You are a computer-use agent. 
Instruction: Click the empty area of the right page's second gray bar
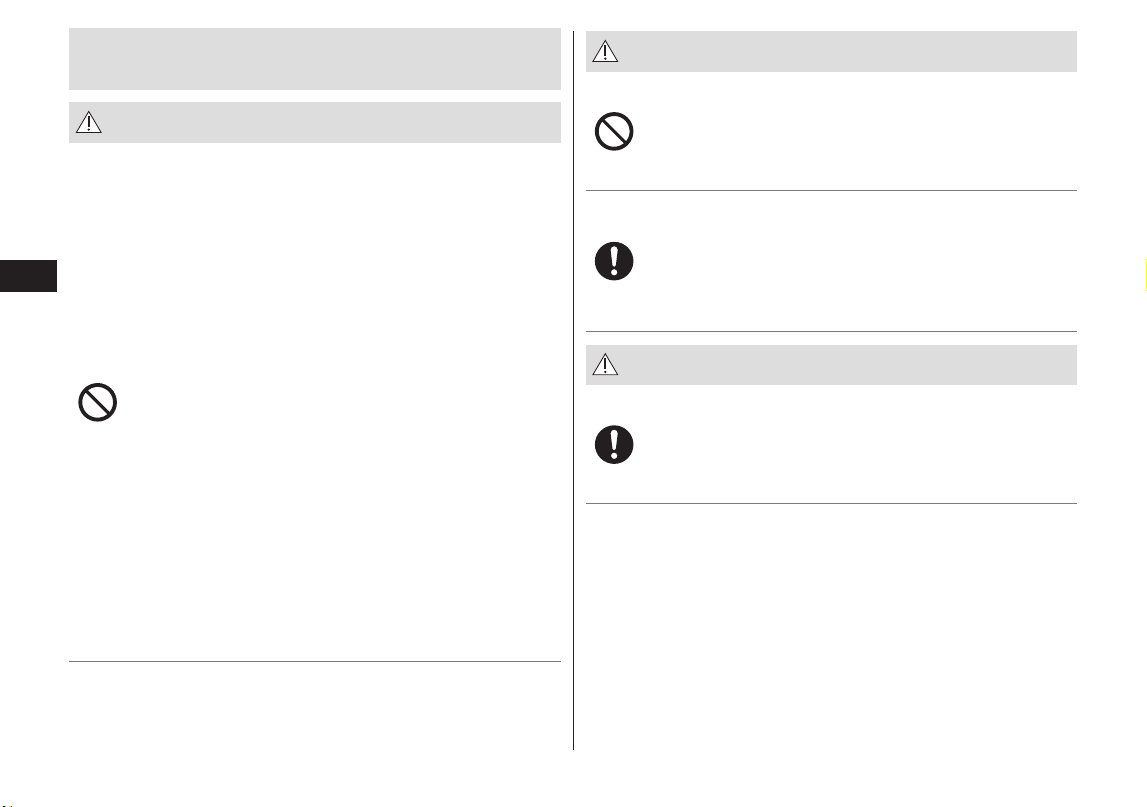849,364
